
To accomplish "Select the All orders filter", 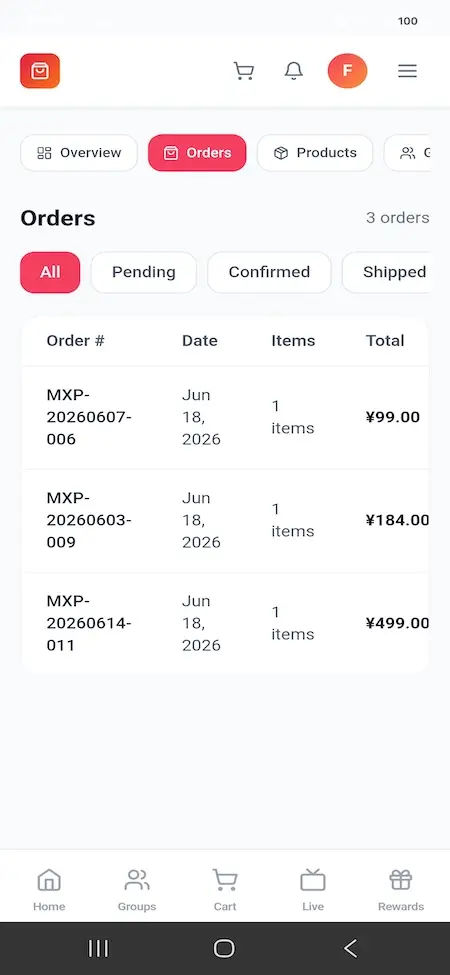I will pos(50,272).
